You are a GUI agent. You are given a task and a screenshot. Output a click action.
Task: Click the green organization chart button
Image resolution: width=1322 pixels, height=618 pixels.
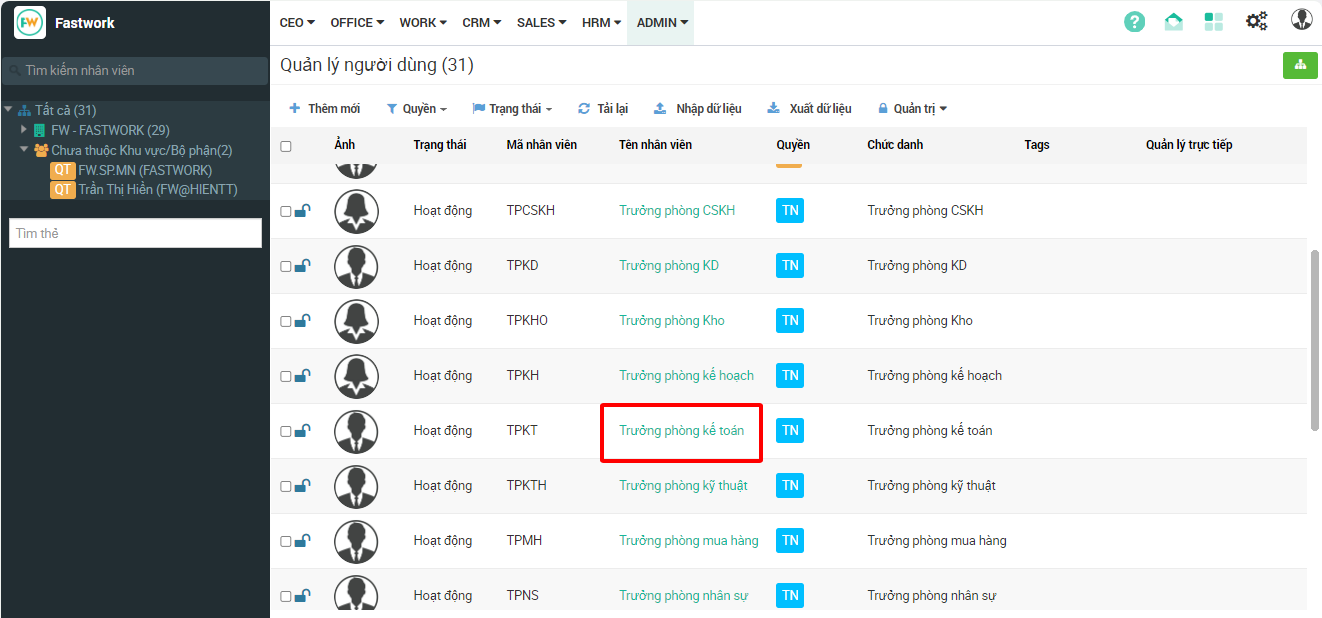1300,65
